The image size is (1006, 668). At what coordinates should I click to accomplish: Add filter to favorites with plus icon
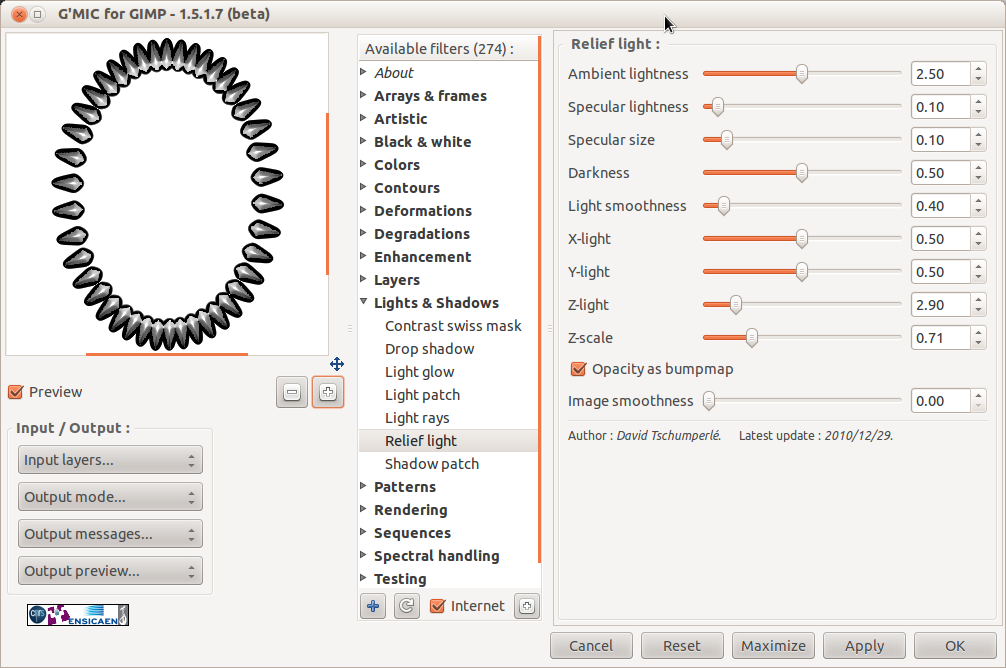pos(373,606)
